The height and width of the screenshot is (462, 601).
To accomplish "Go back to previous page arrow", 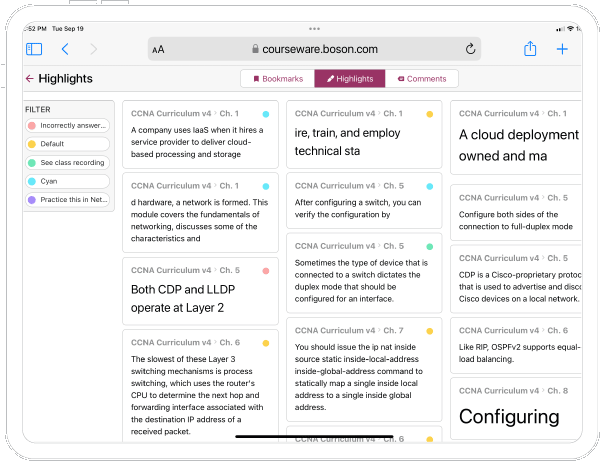I will click(65, 49).
